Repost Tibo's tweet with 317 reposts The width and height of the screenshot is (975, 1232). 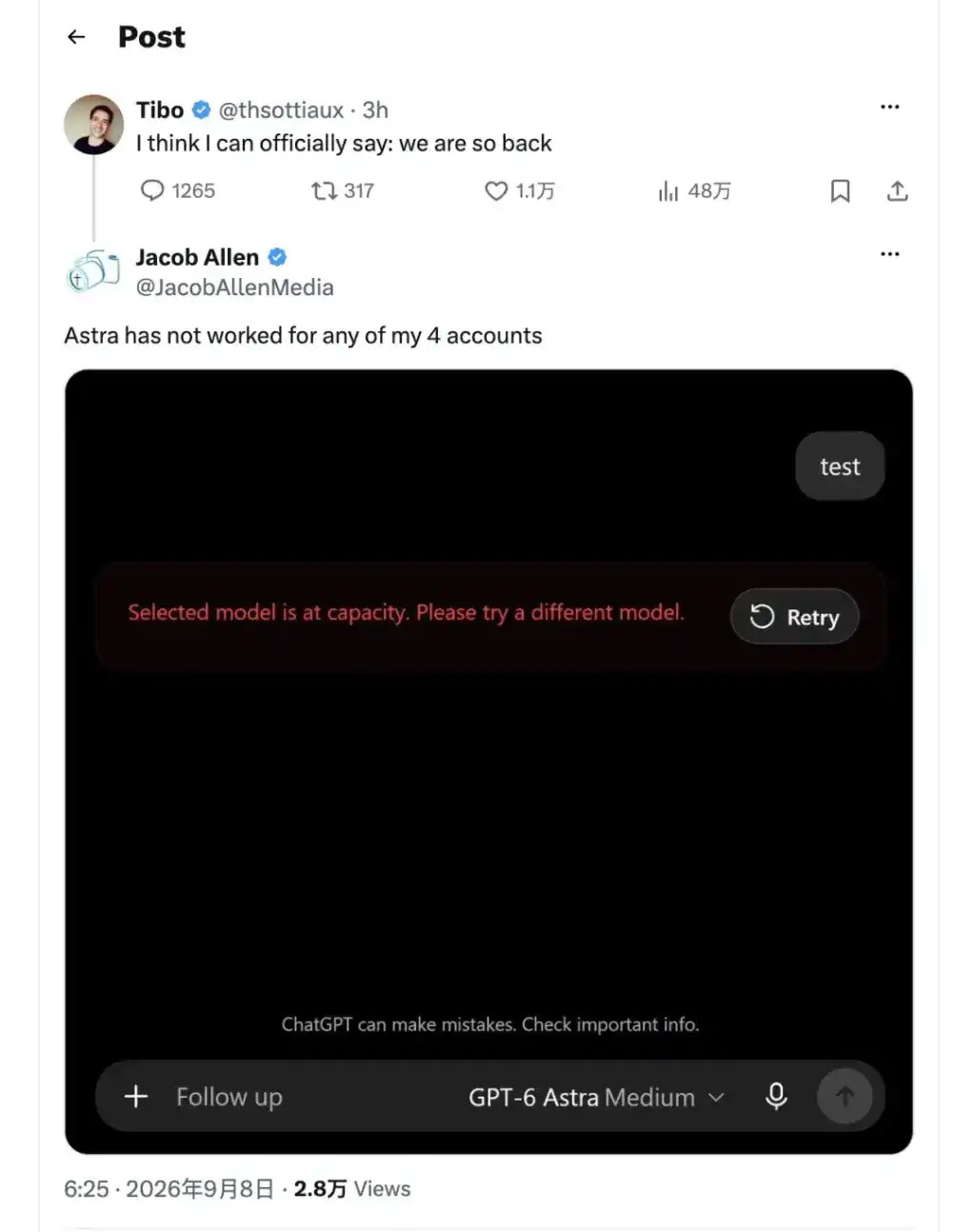click(x=343, y=190)
